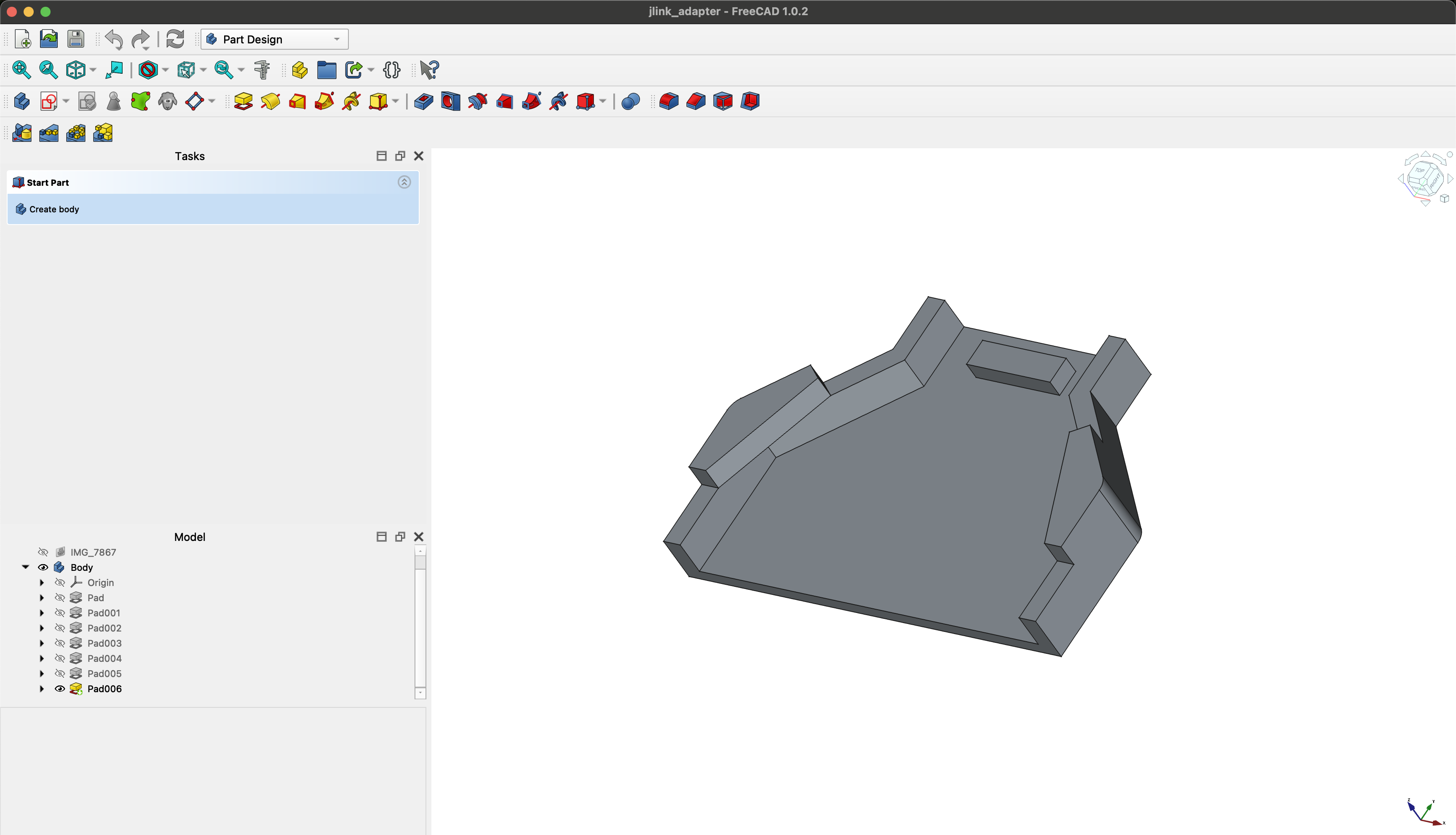1456x835 pixels.
Task: Collapse the Body tree node
Action: coord(25,567)
